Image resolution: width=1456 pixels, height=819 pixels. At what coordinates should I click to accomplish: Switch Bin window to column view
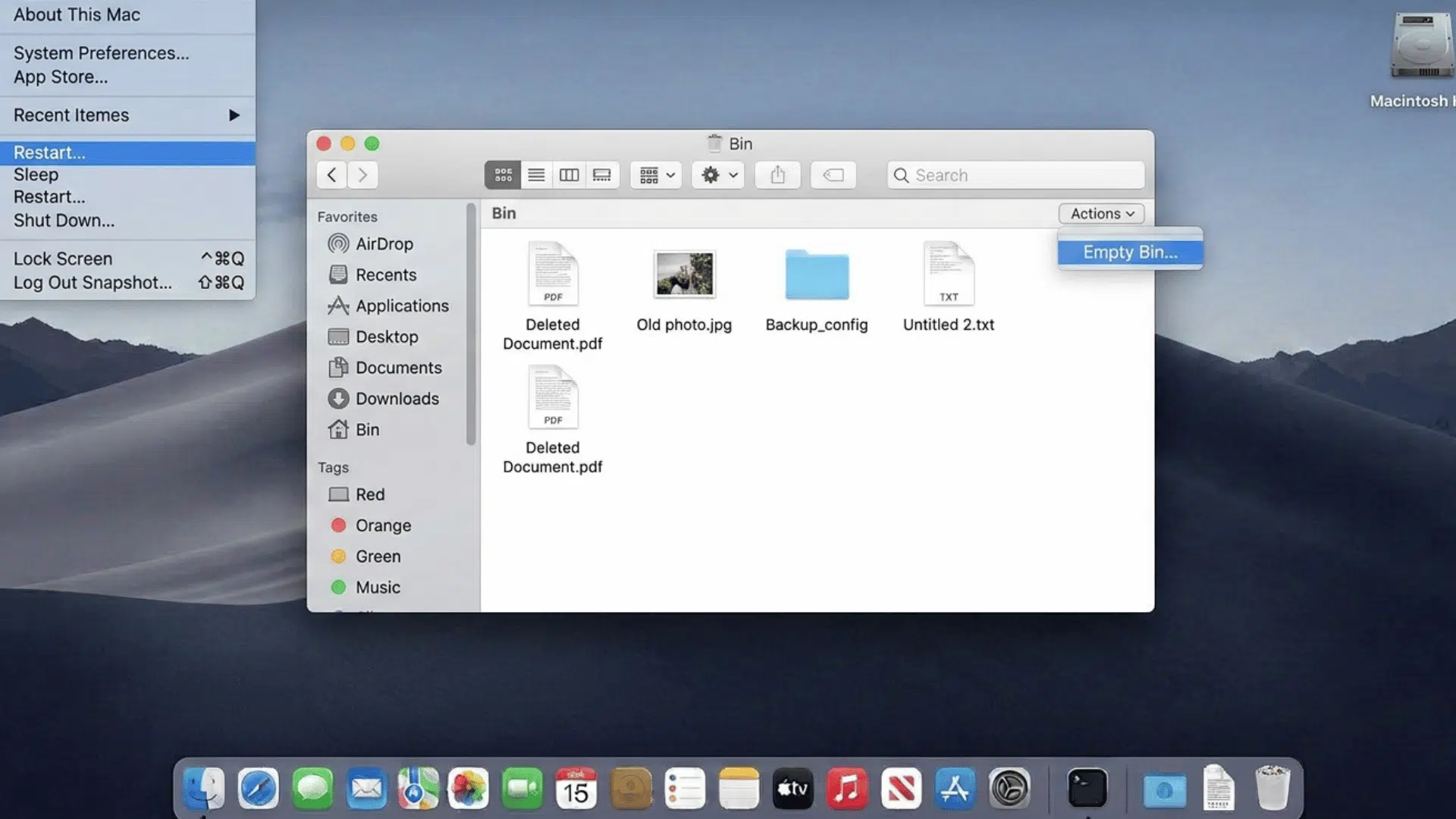click(569, 175)
